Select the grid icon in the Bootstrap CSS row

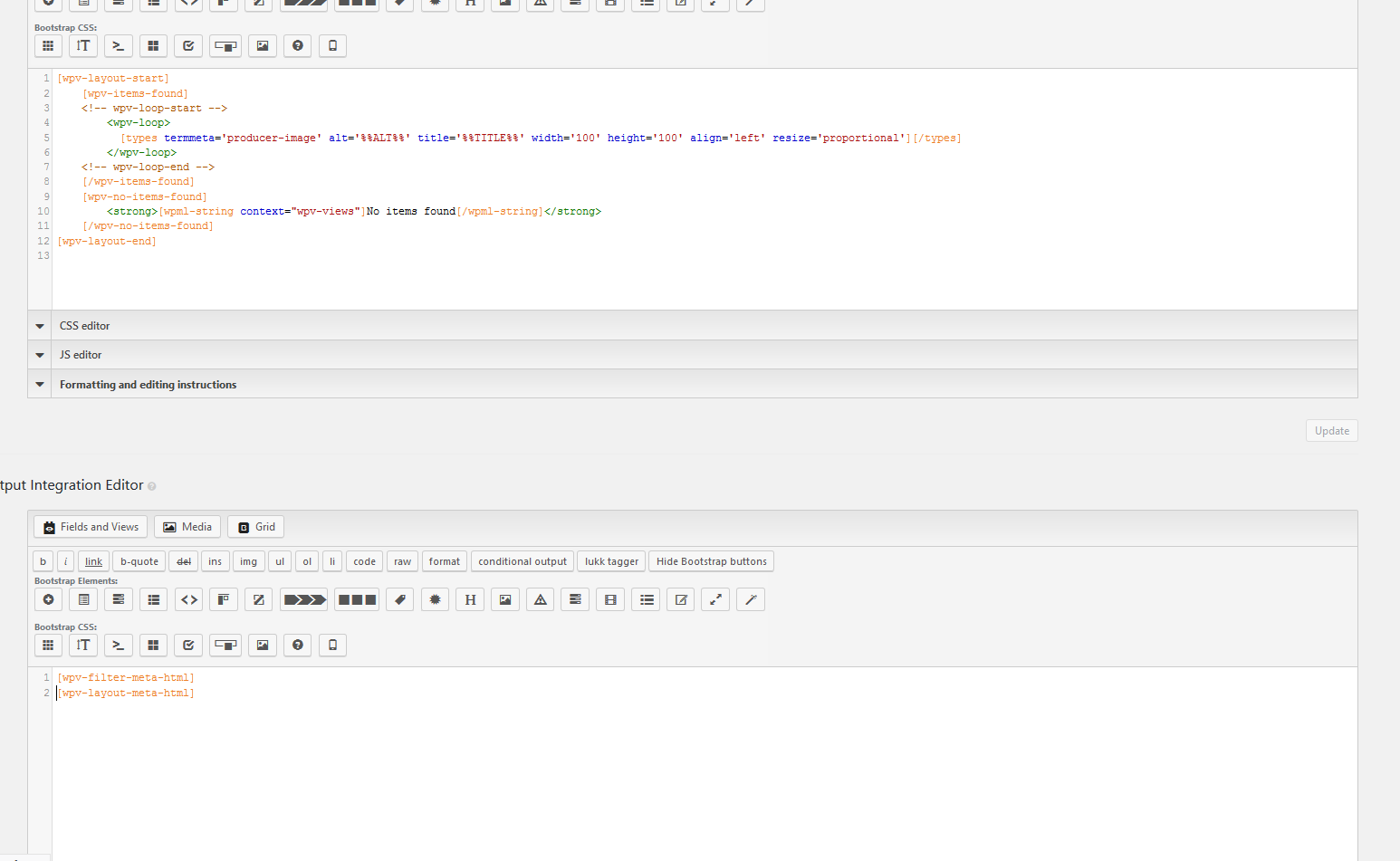click(x=48, y=645)
